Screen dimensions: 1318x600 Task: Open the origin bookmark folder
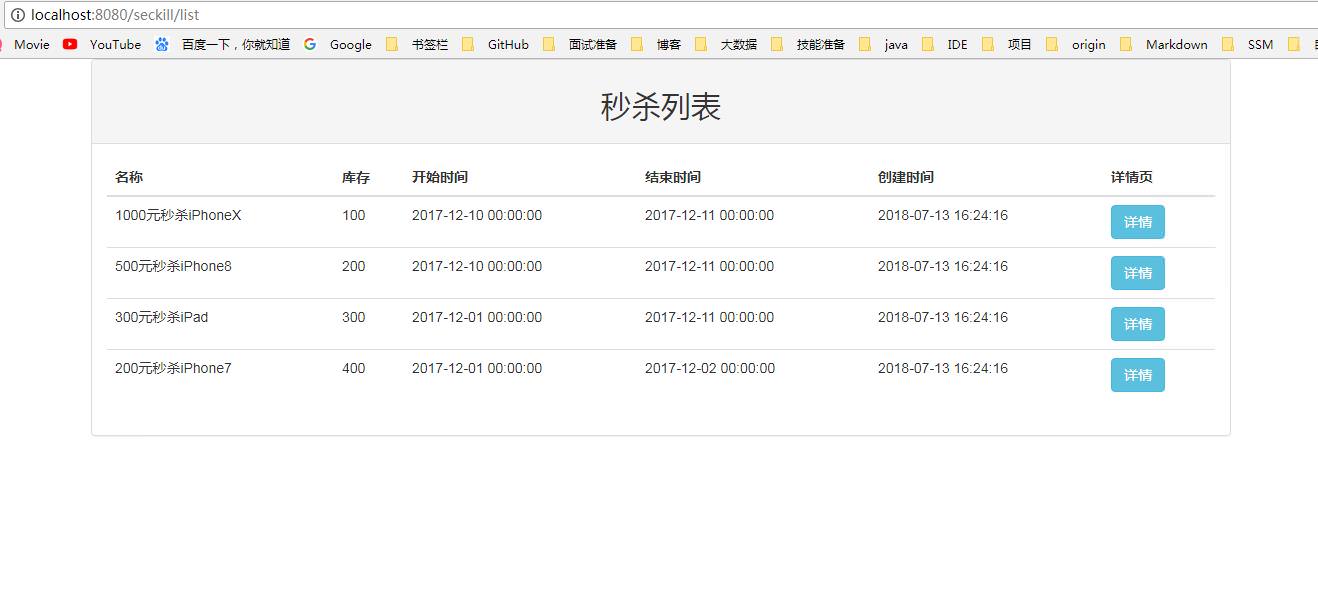click(x=1076, y=44)
